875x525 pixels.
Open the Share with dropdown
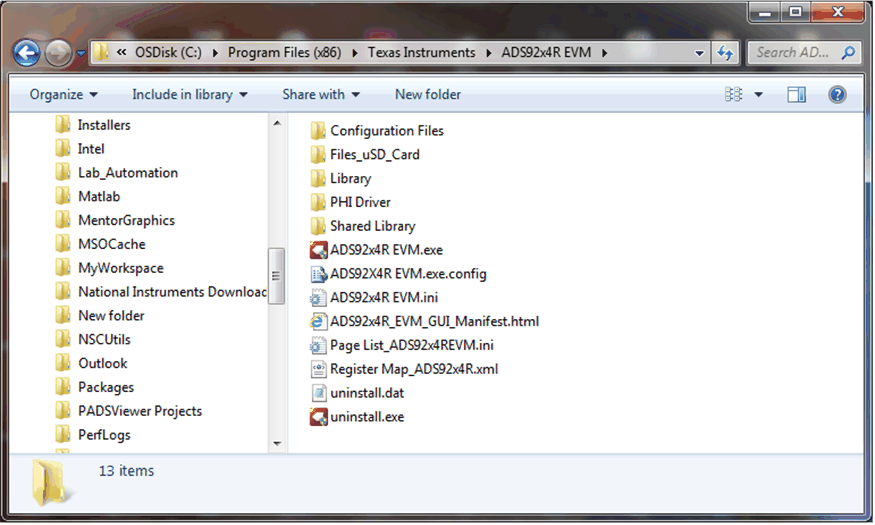point(321,95)
